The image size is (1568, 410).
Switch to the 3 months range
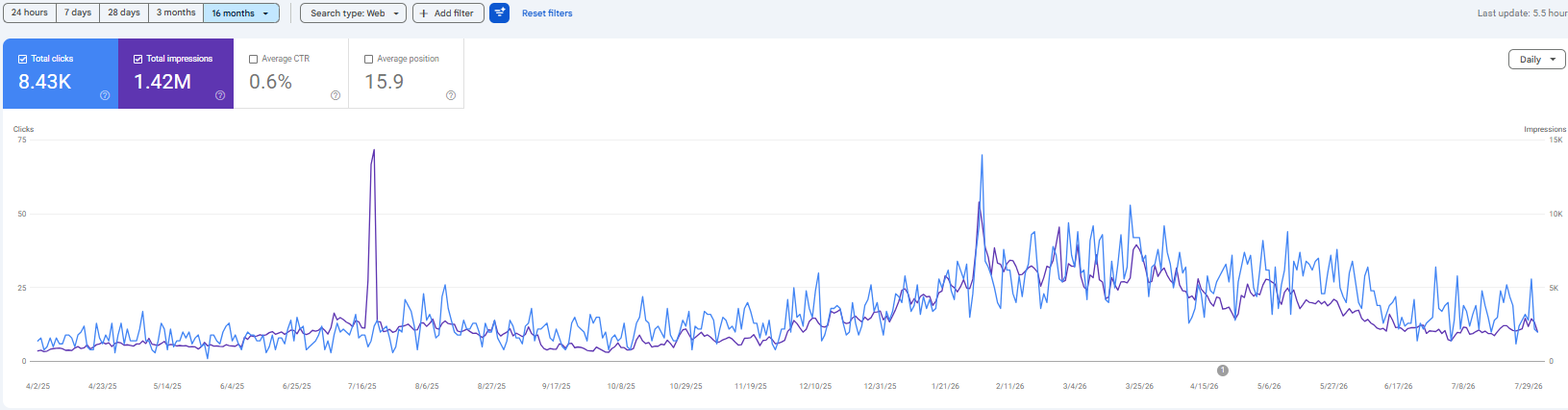[x=176, y=13]
